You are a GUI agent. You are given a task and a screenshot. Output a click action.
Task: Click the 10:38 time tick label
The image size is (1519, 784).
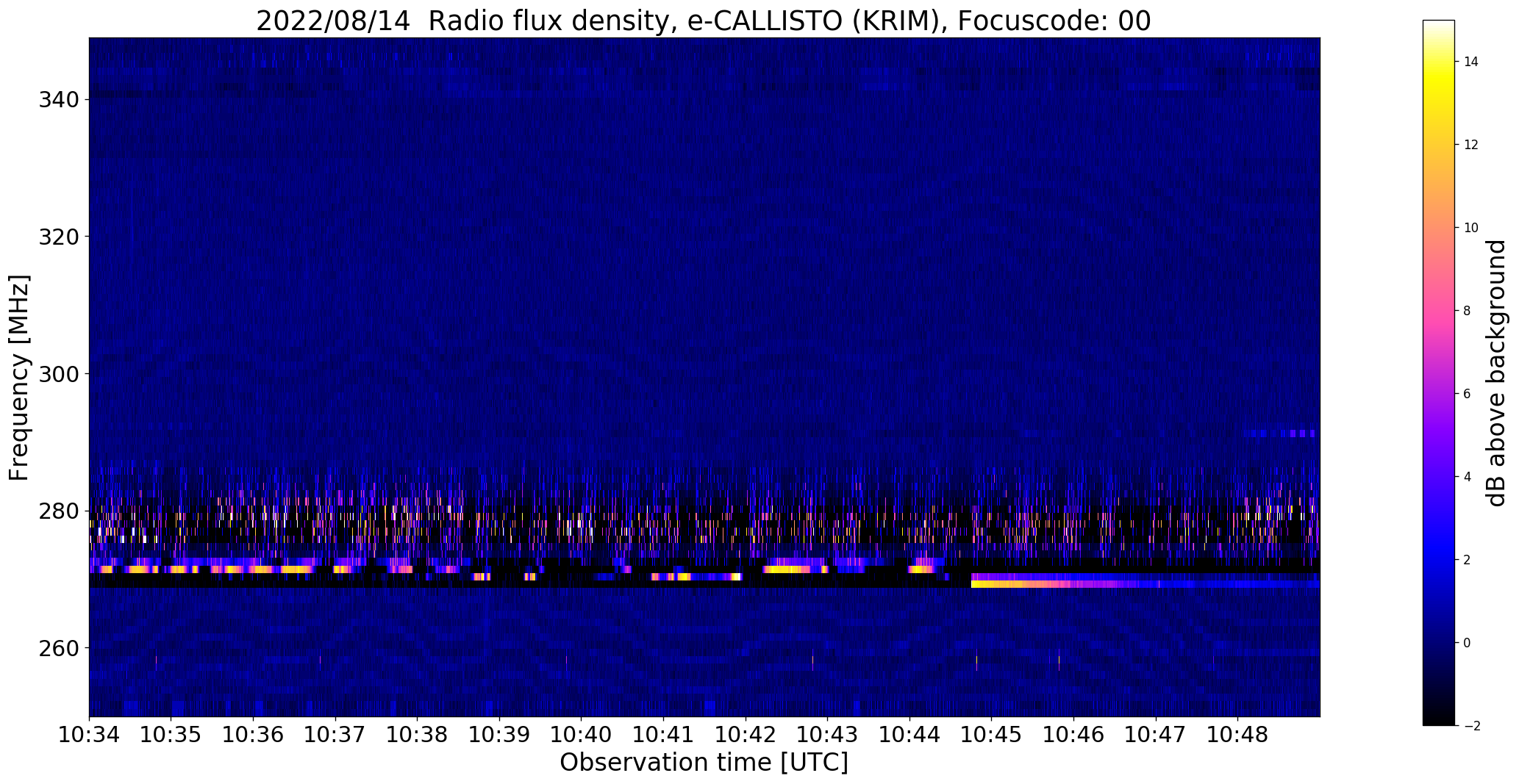[x=418, y=735]
